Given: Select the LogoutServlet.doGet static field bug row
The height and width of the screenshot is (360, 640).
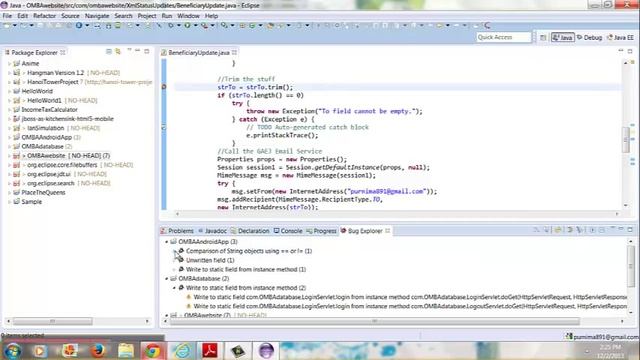Looking at the screenshot, I should click(x=410, y=307).
